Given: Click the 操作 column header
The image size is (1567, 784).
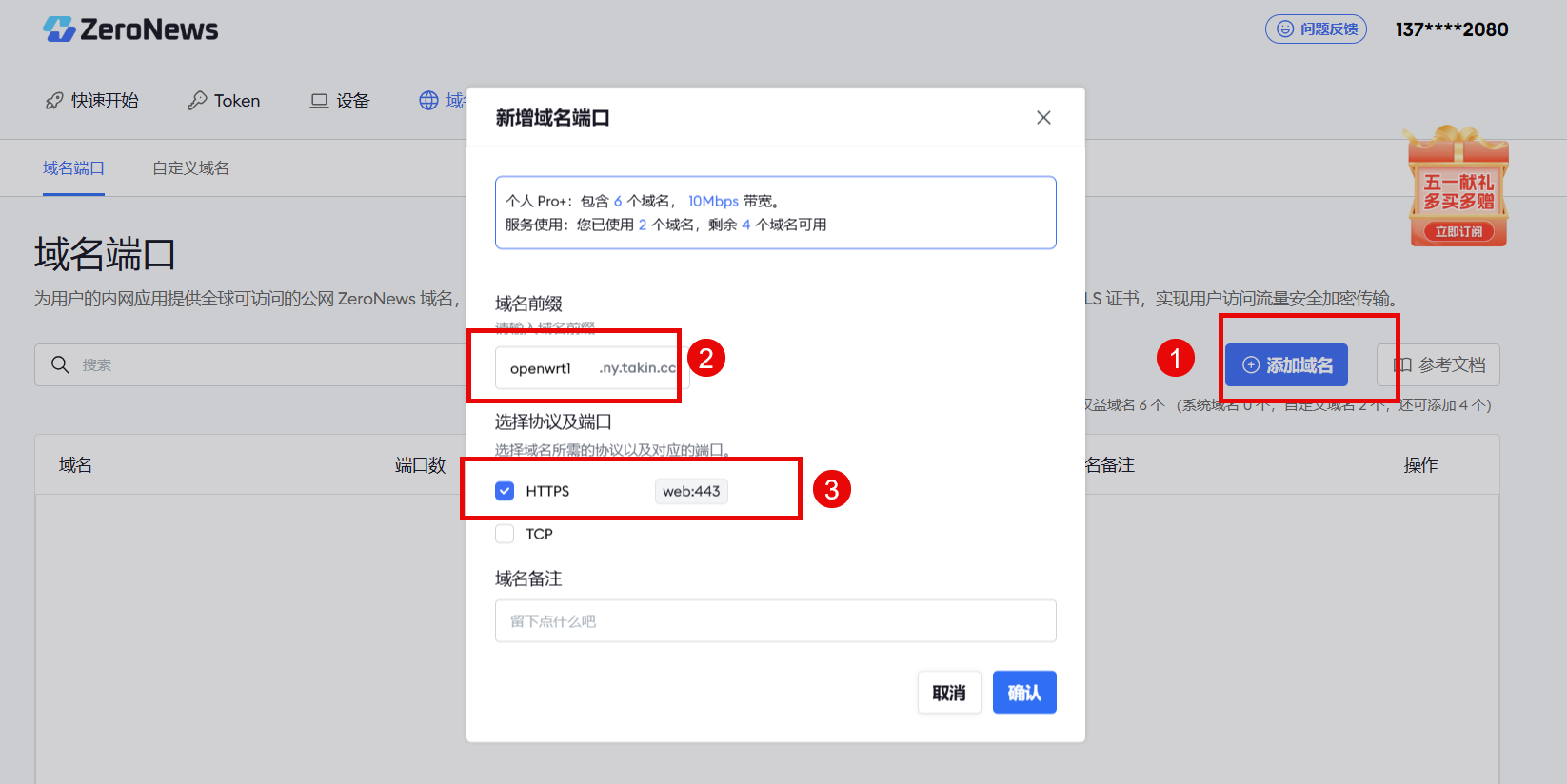Looking at the screenshot, I should [1420, 465].
